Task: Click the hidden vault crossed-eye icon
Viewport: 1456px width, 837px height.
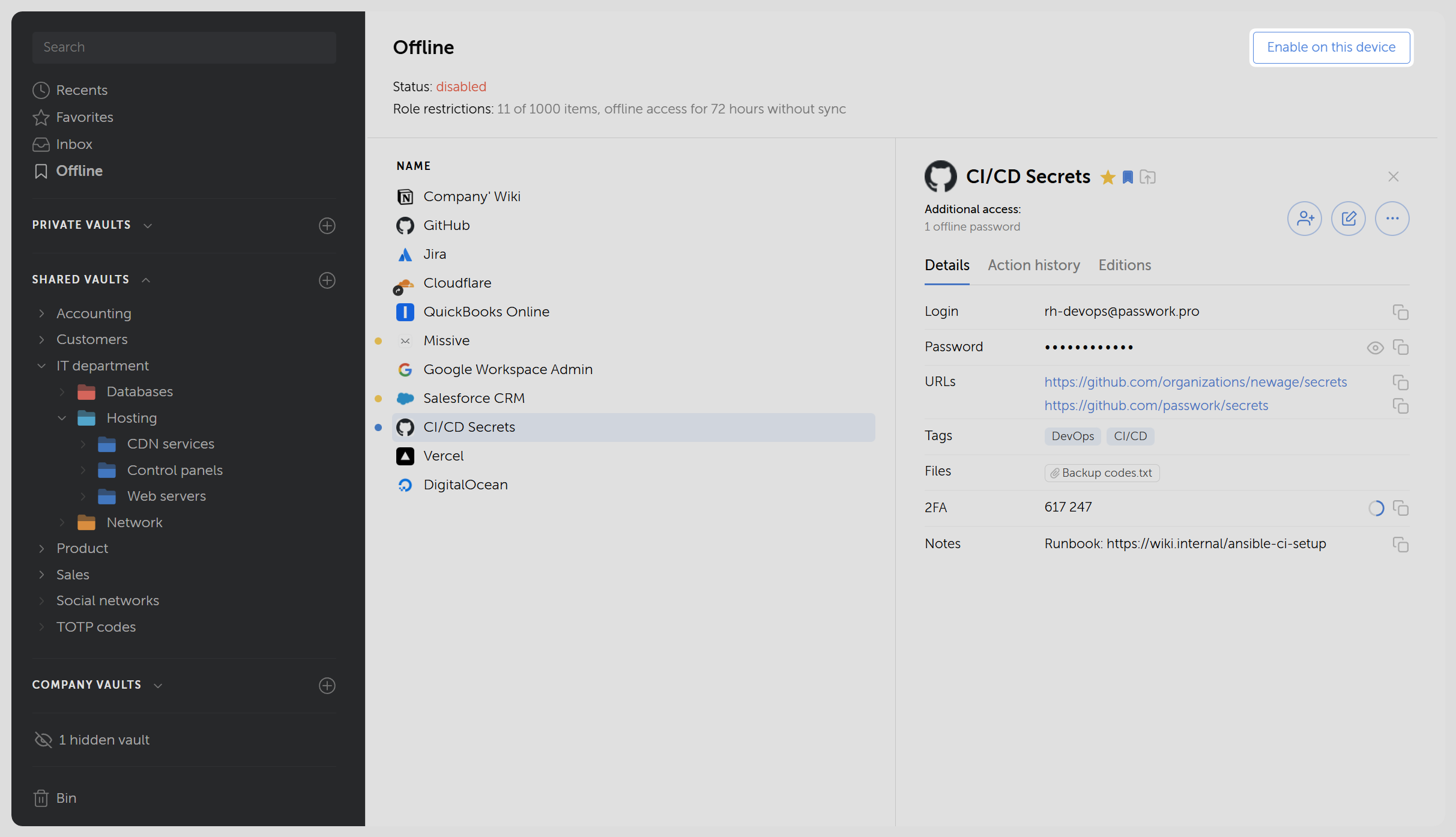Action: point(43,740)
